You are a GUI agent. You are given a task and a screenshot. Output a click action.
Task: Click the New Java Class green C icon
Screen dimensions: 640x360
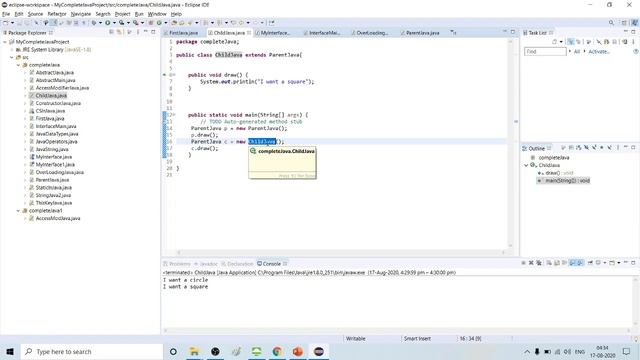coord(159,23)
